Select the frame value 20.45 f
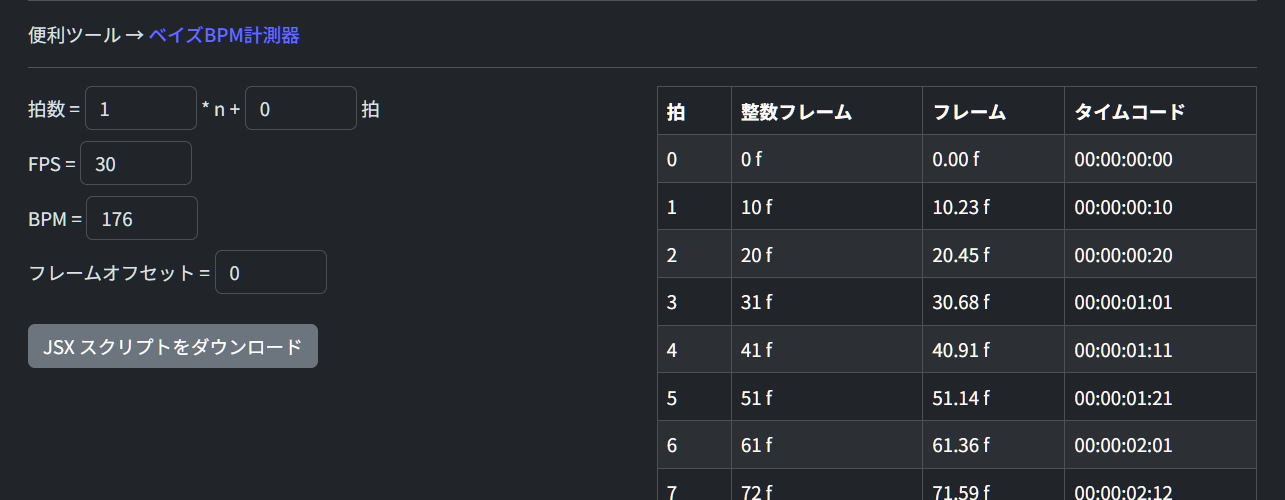Screen dimensions: 1285x500 (x=961, y=255)
